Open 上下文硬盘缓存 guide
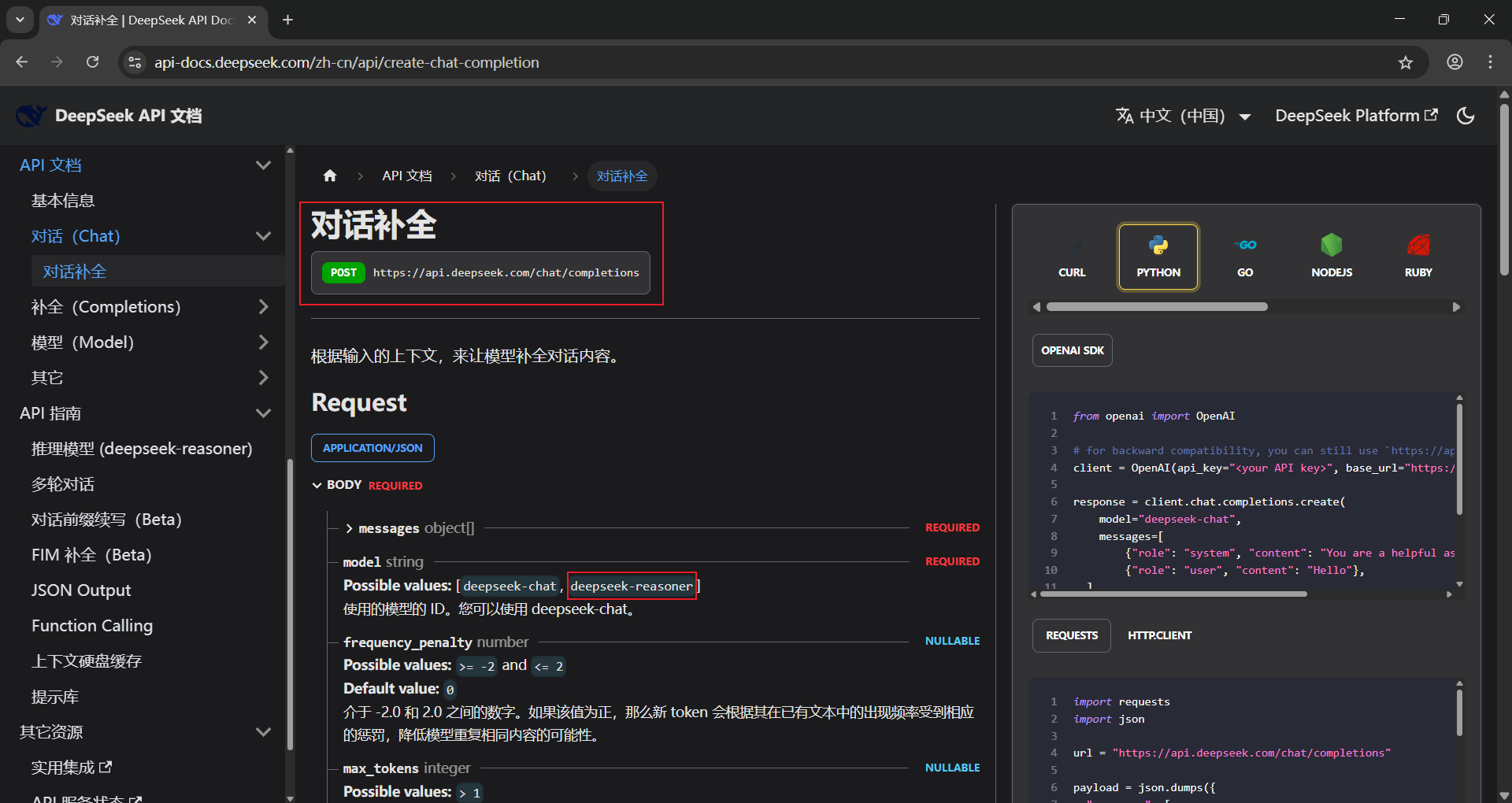1512x803 pixels. 87,661
